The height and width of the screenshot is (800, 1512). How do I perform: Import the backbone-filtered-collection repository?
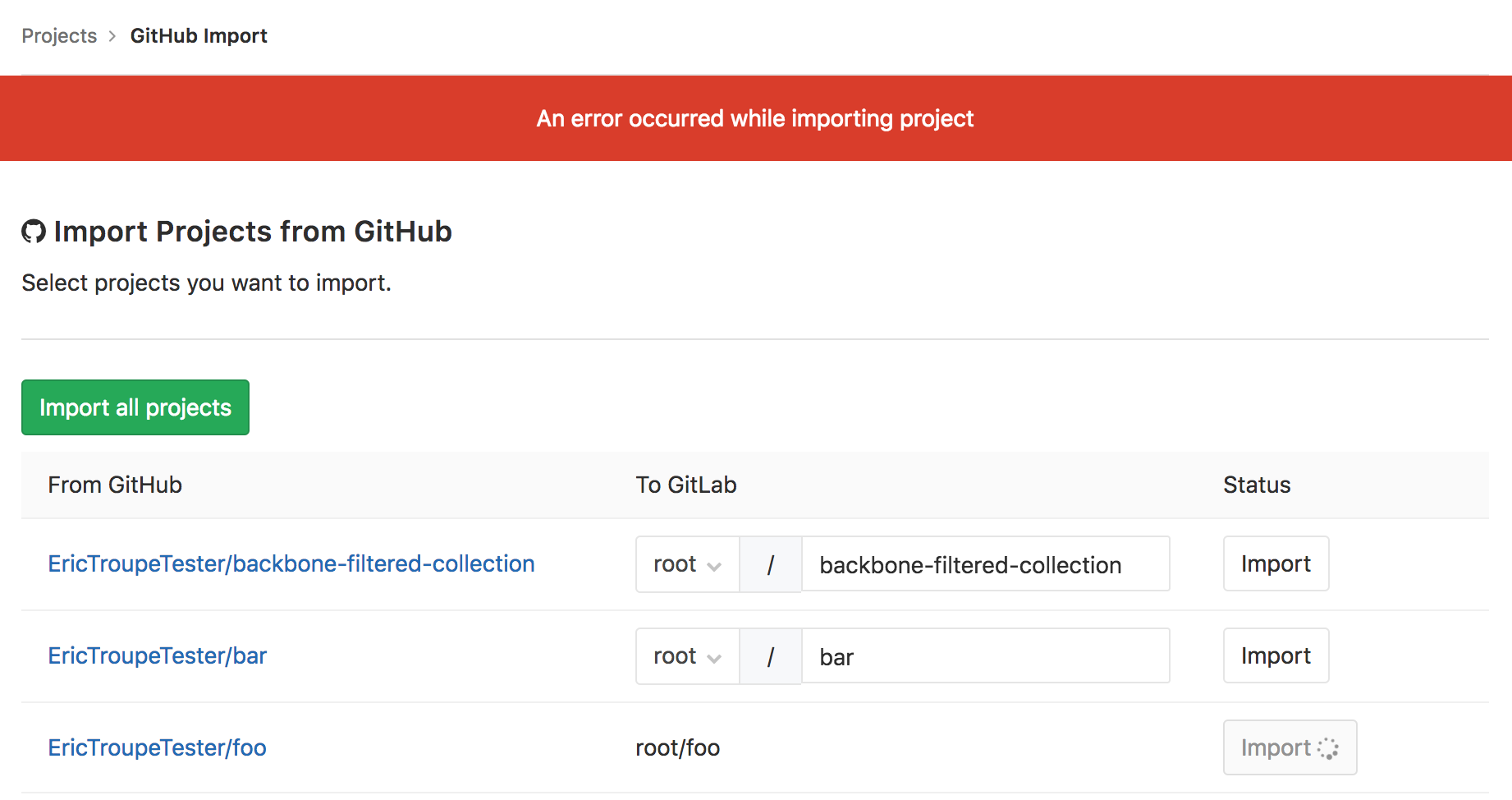[1275, 564]
